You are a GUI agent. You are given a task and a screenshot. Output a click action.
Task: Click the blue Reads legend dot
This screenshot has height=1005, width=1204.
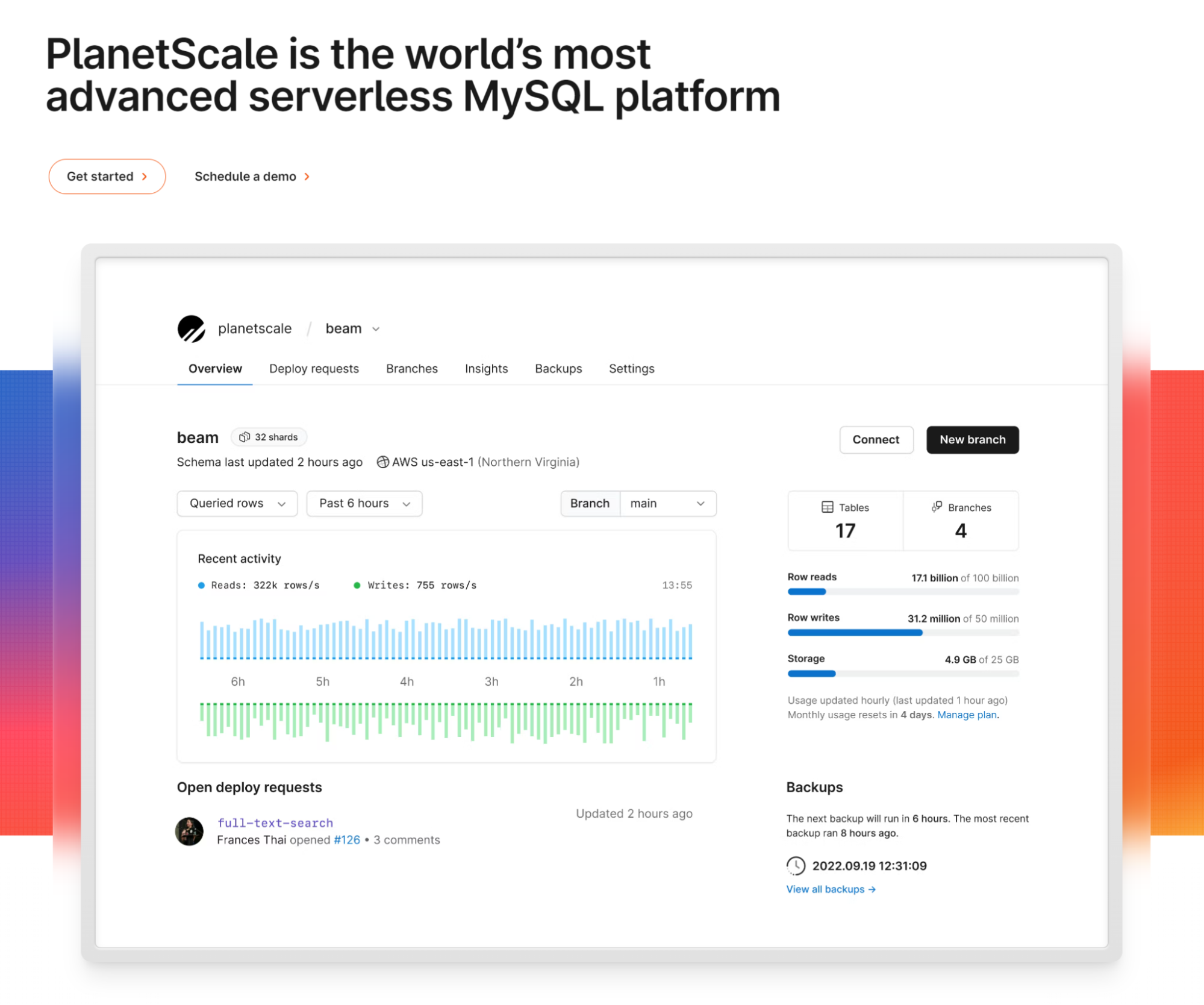click(202, 585)
